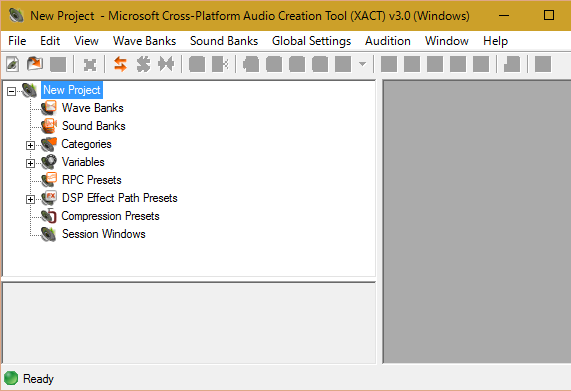
Task: Open the View menu
Action: [x=86, y=41]
